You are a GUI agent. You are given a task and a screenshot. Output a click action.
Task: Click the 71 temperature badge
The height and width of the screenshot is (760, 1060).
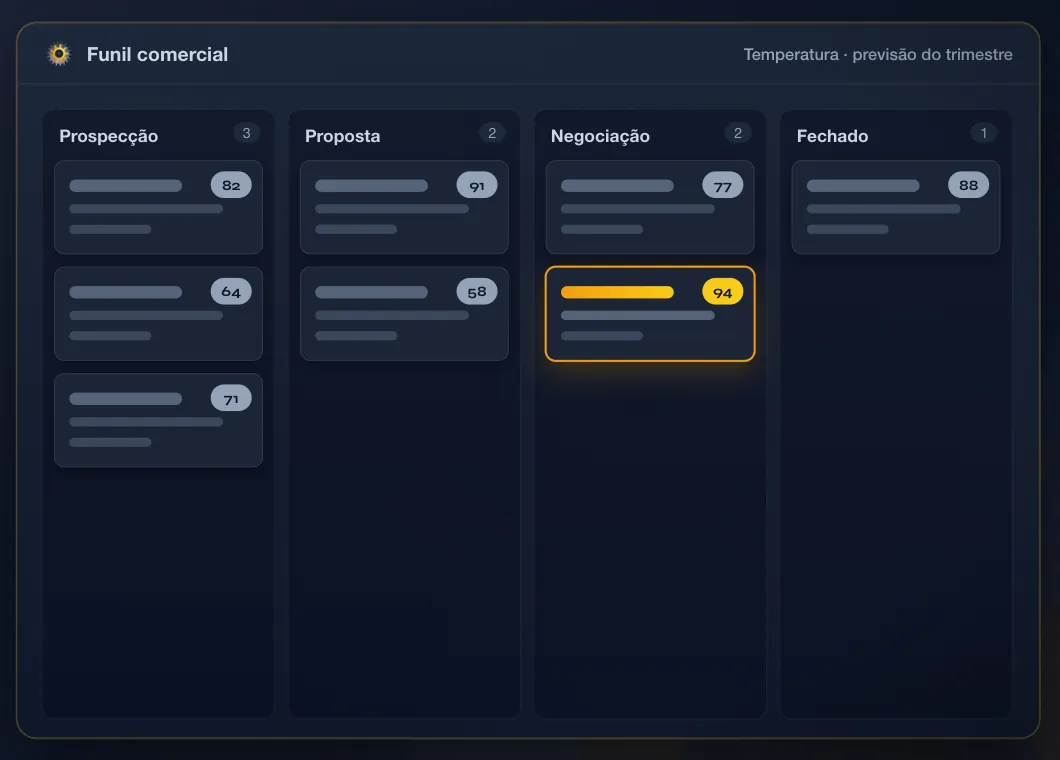231,398
